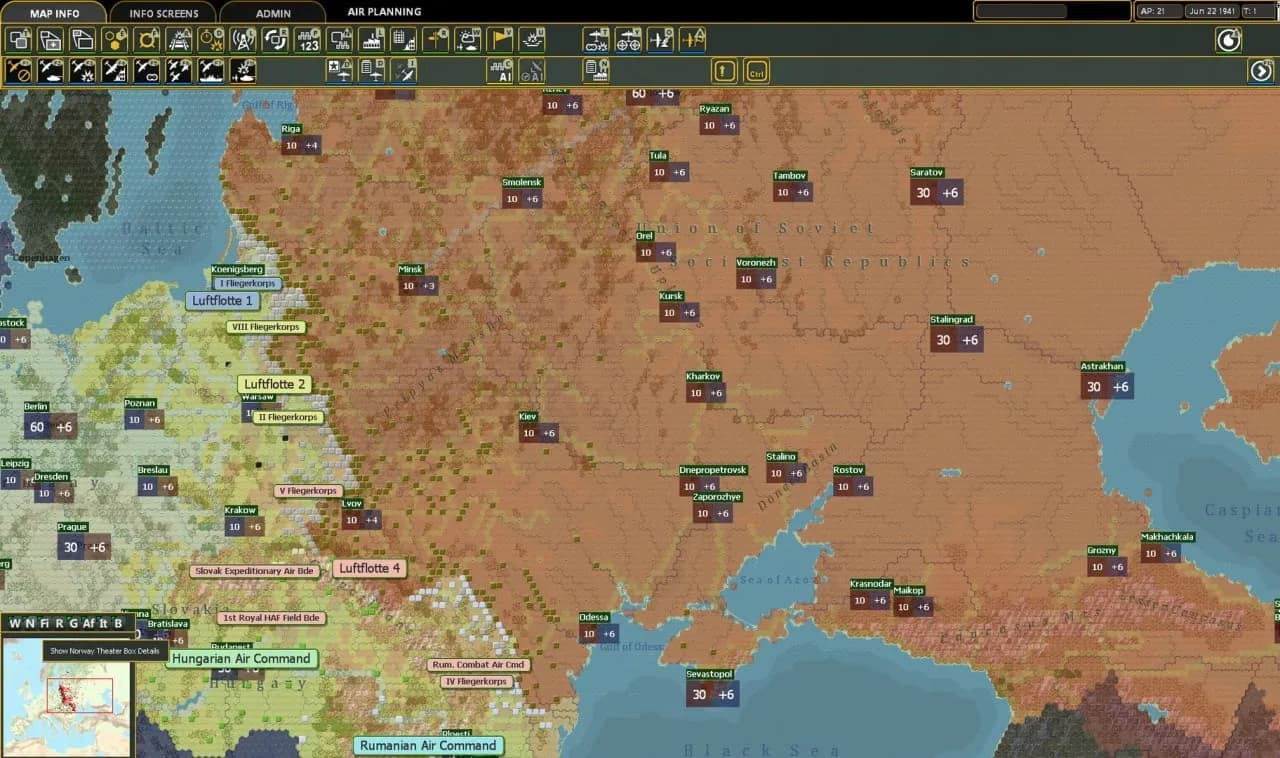The height and width of the screenshot is (758, 1280).
Task: Click the factory icon marked L
Action: coord(371,40)
